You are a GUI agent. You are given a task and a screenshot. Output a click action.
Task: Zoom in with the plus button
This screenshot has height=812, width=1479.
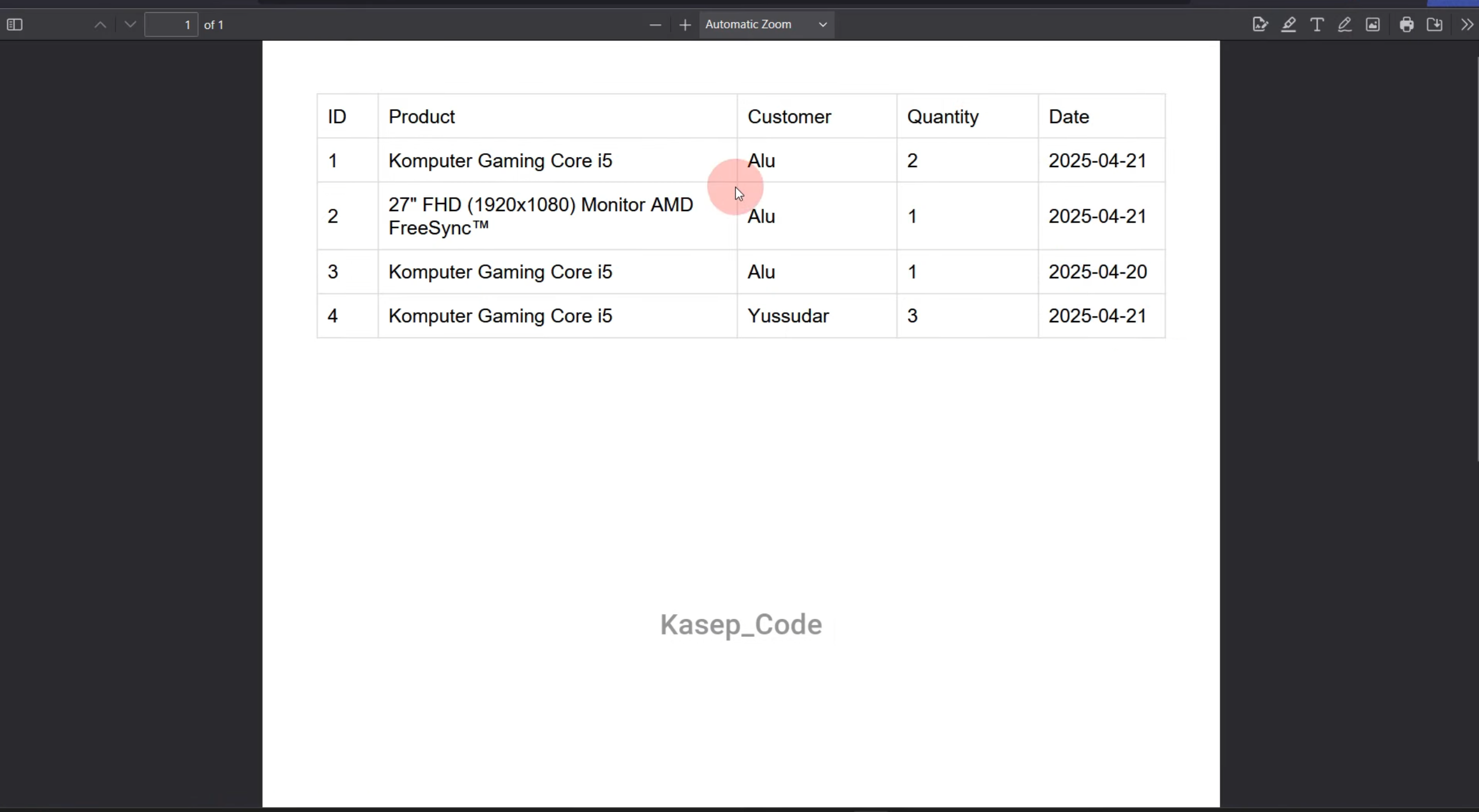pyautogui.click(x=685, y=25)
